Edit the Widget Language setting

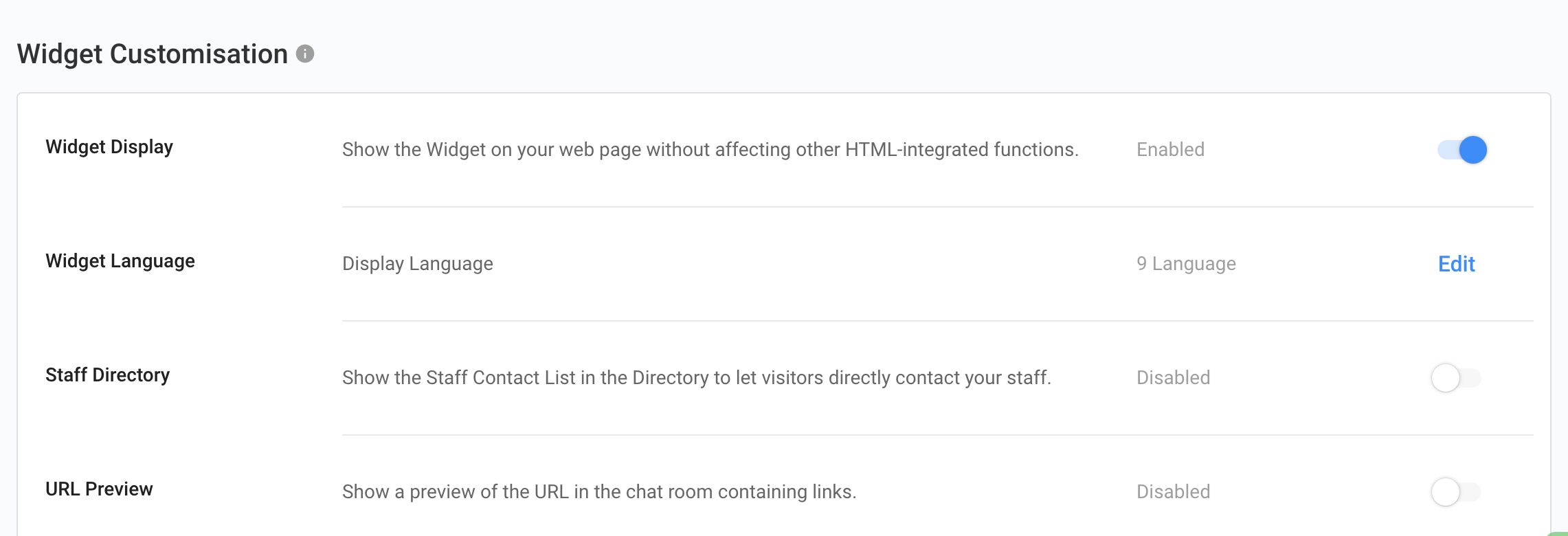[x=1456, y=264]
